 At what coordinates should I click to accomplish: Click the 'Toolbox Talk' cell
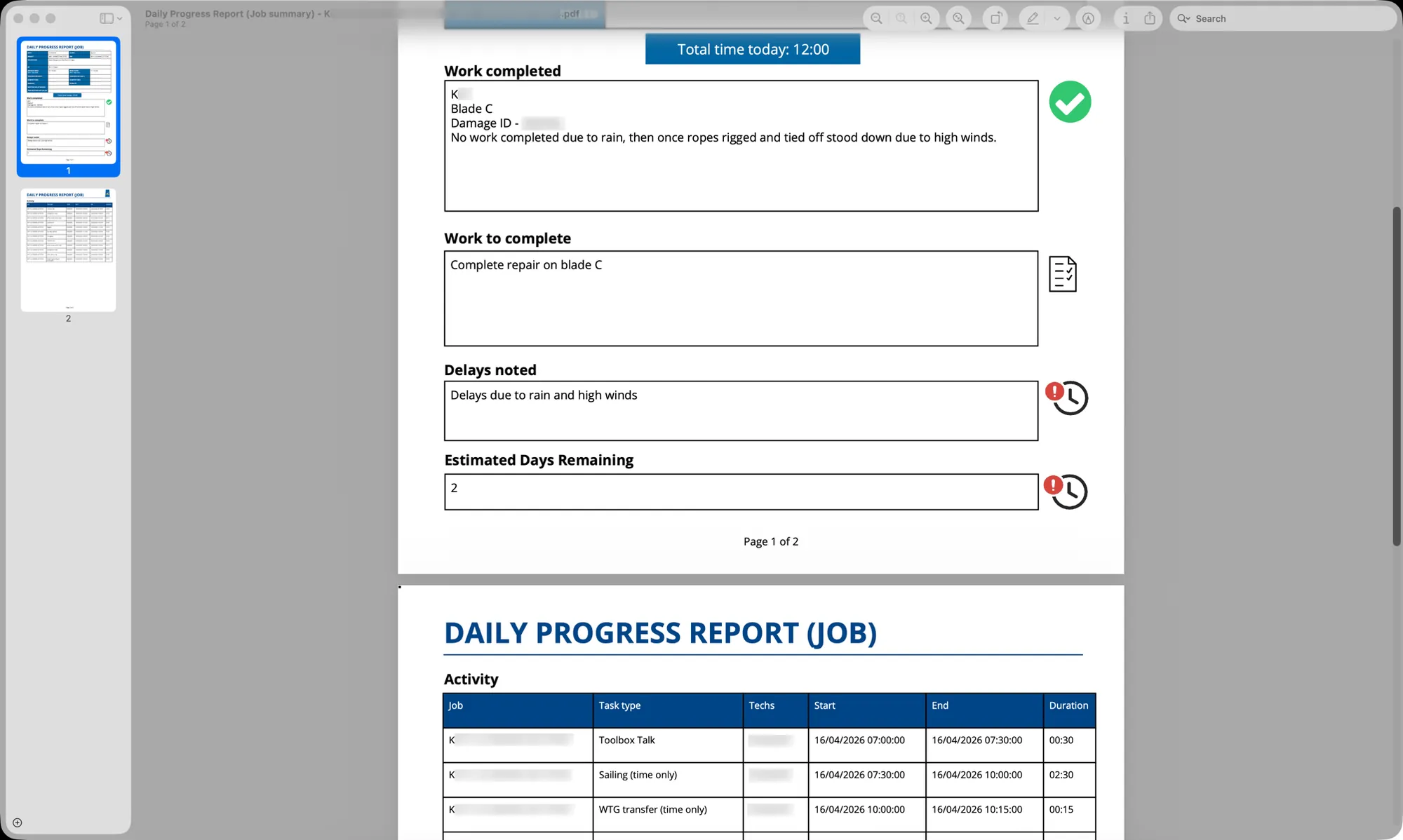[668, 745]
